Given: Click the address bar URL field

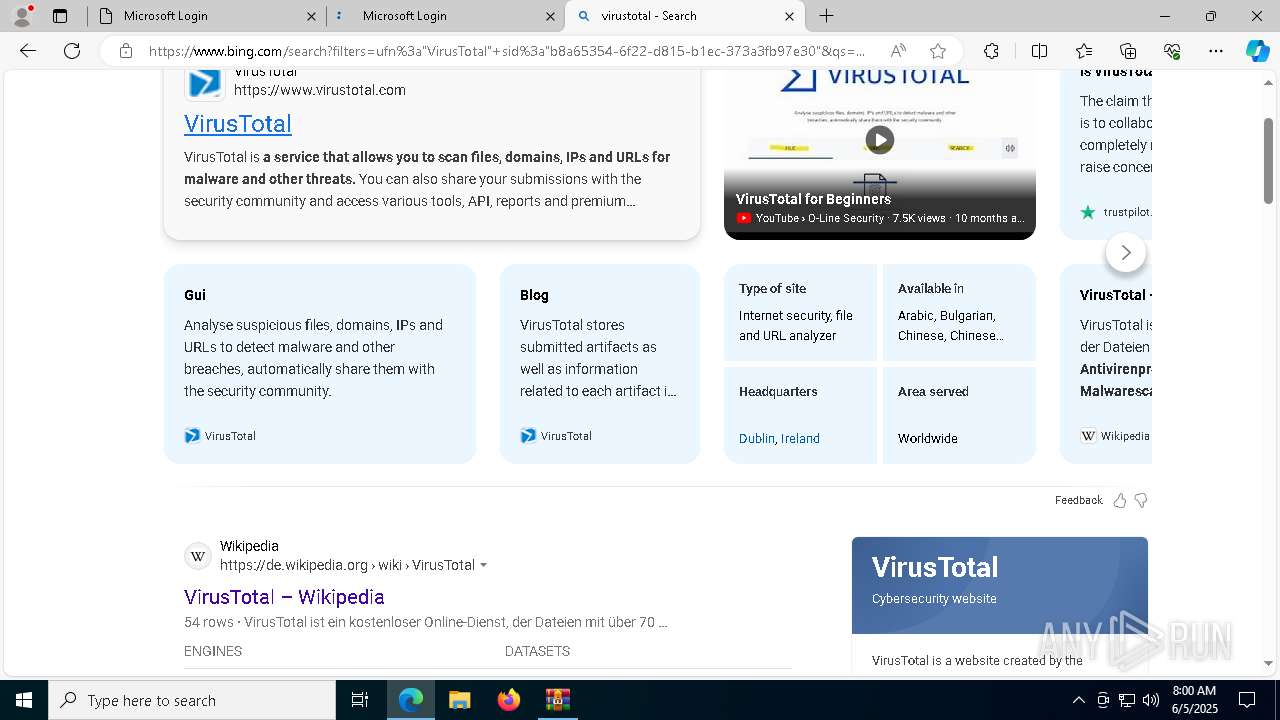Looking at the screenshot, I should 508,51.
